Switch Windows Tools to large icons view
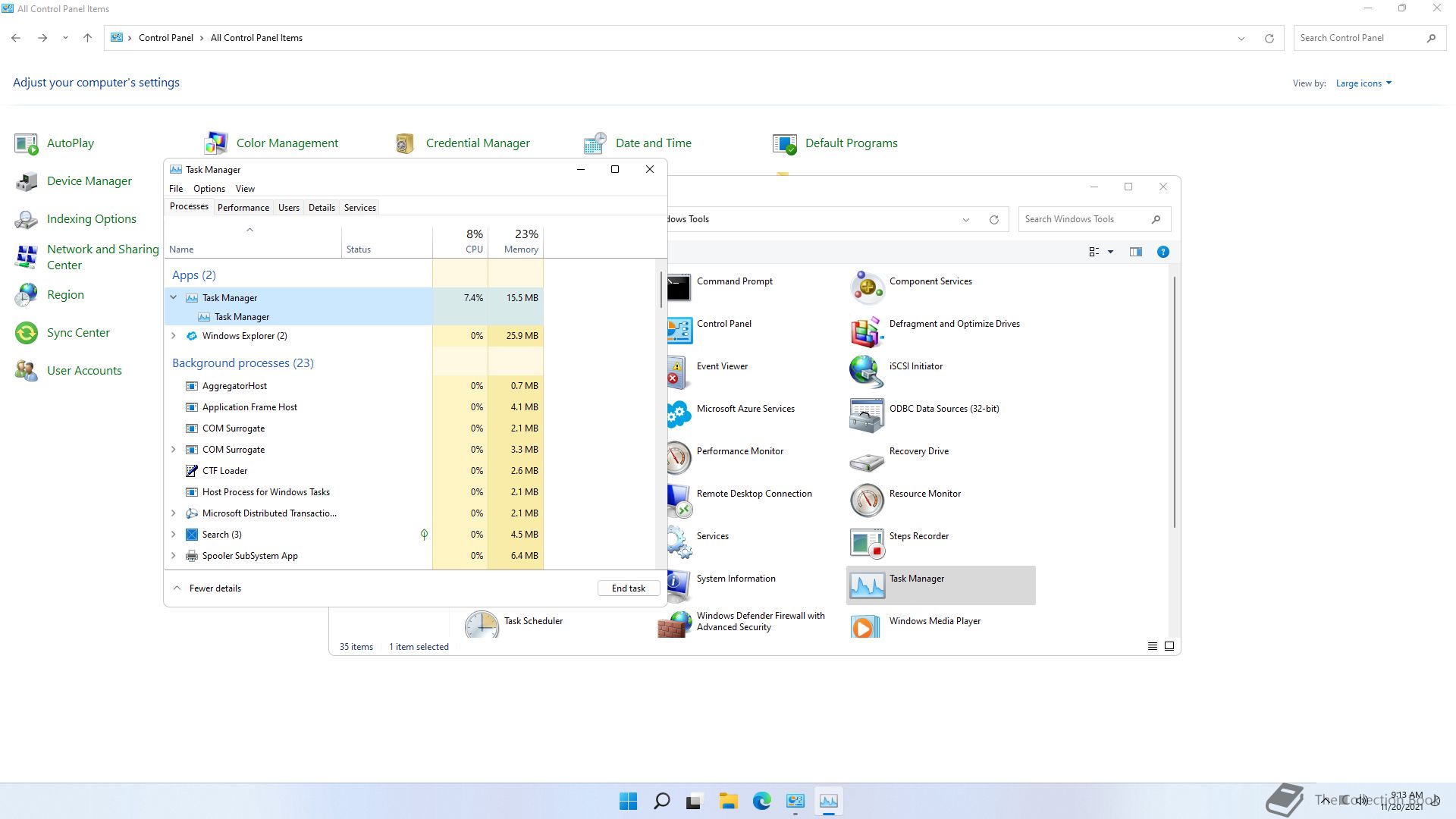Screen dimensions: 1456x819 (x=1169, y=646)
